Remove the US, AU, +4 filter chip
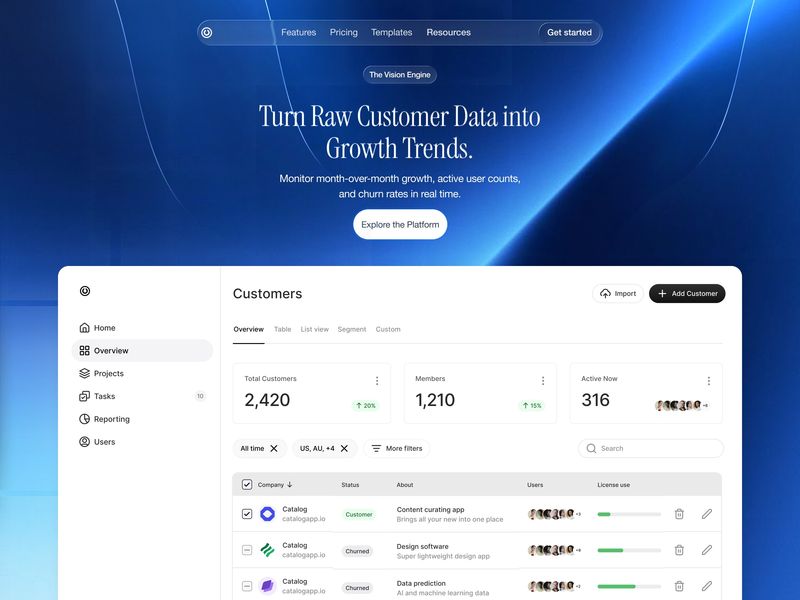 tap(344, 448)
